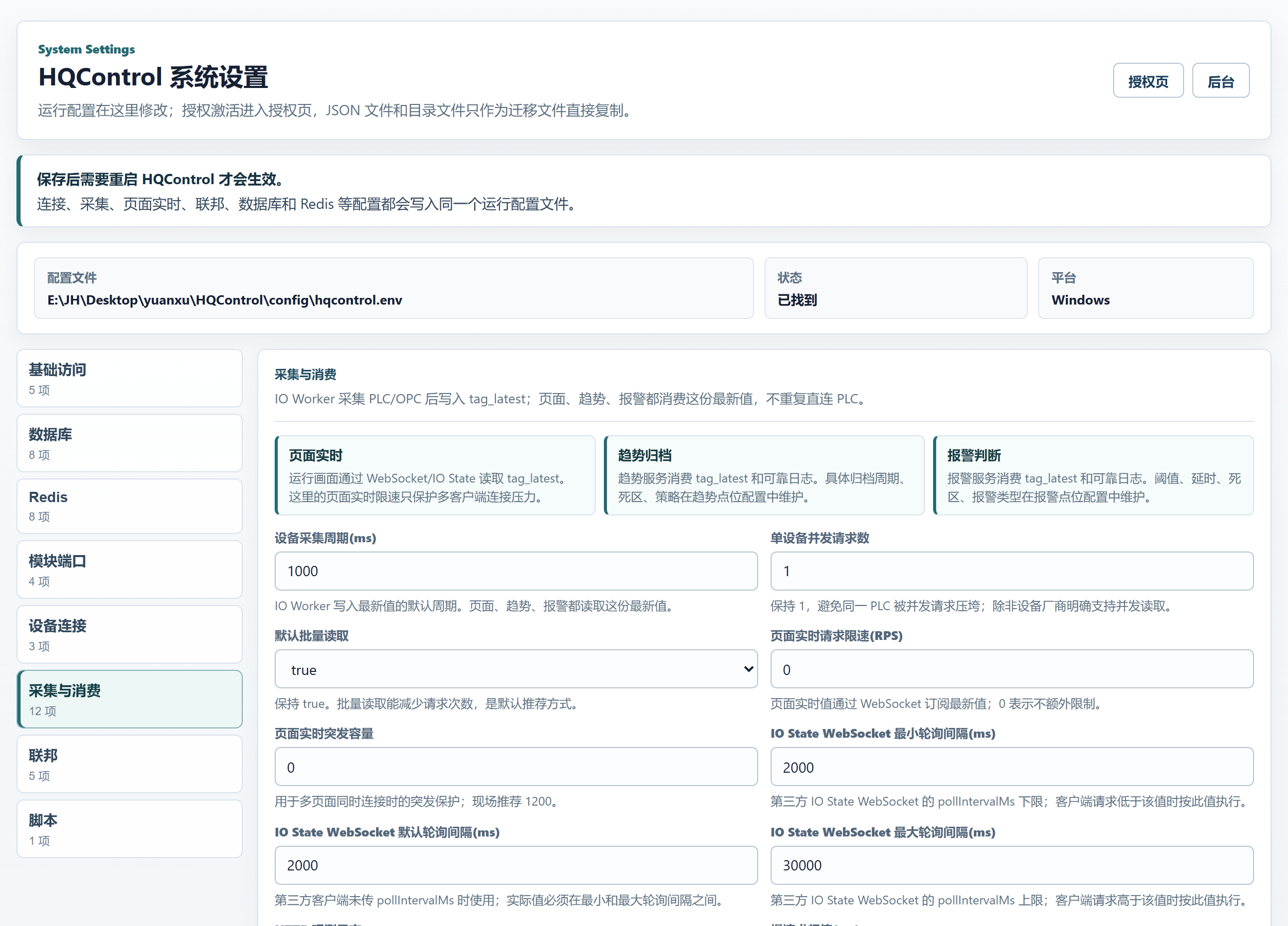Open the 脚本 settings category
1288x926 pixels.
pyautogui.click(x=130, y=829)
